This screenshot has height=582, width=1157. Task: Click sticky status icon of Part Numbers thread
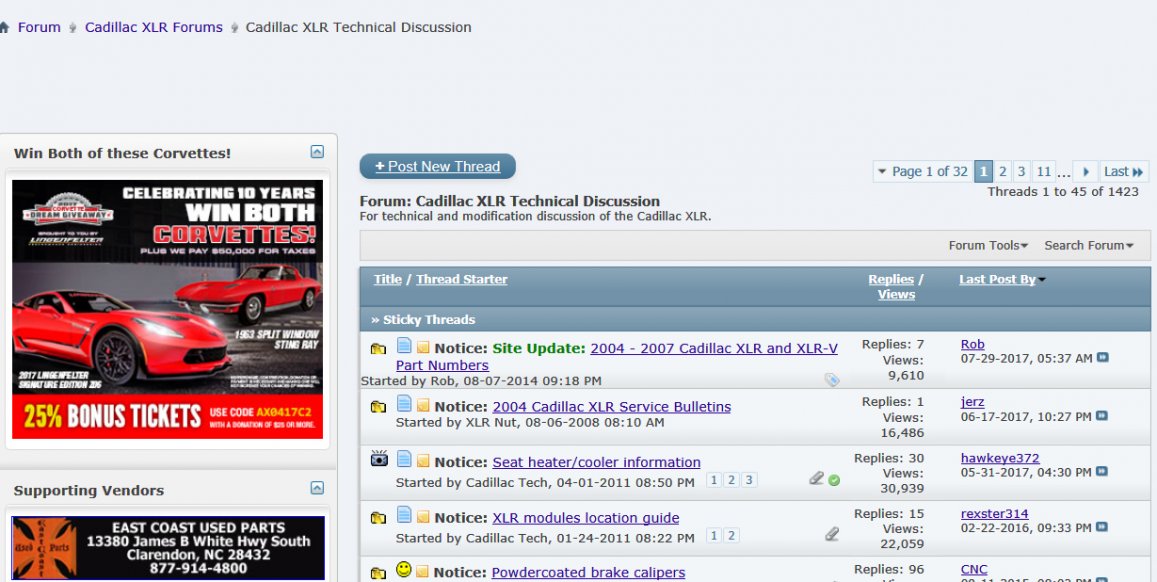(379, 348)
